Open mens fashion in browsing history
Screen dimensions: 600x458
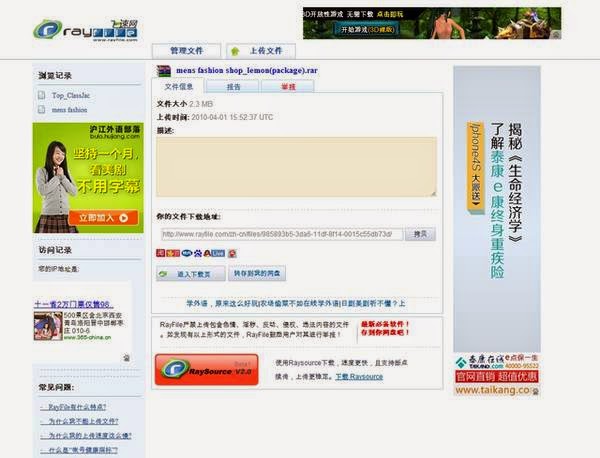(69, 110)
